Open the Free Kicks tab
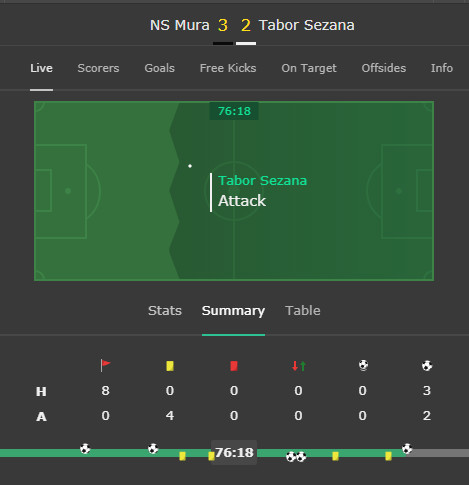The image size is (469, 485). [x=228, y=68]
